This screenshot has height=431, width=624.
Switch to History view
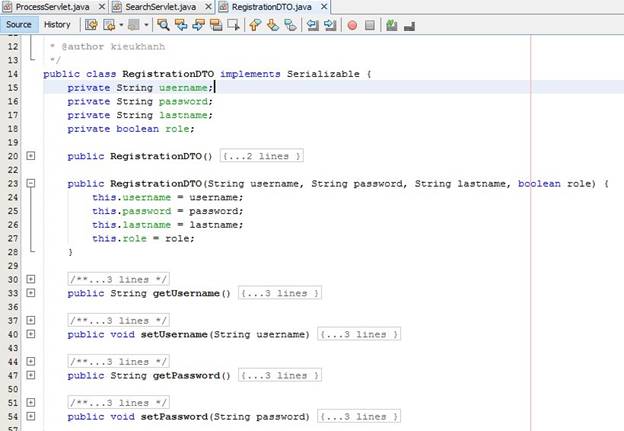57,25
